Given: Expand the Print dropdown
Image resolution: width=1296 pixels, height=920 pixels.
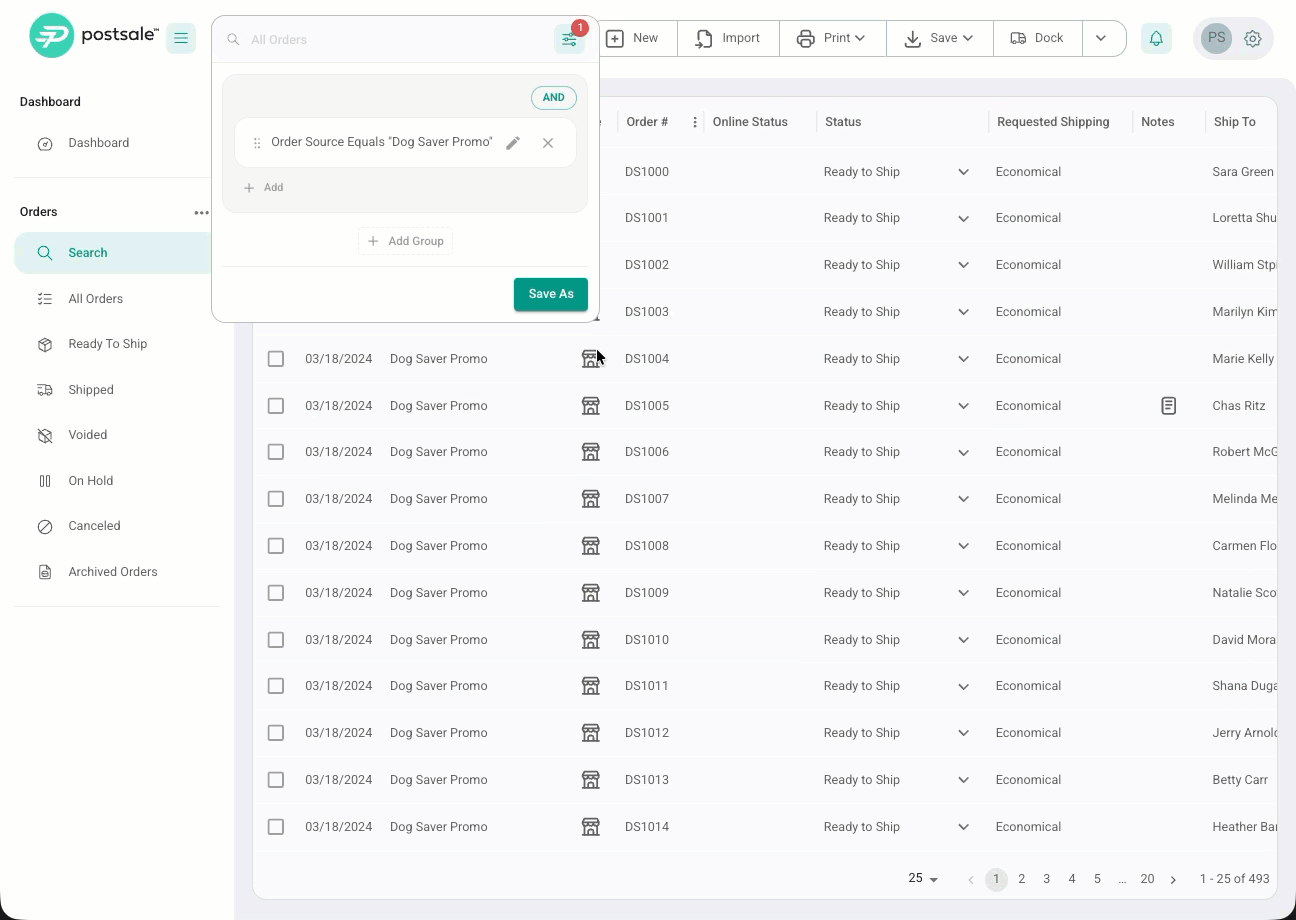Looking at the screenshot, I should [832, 38].
